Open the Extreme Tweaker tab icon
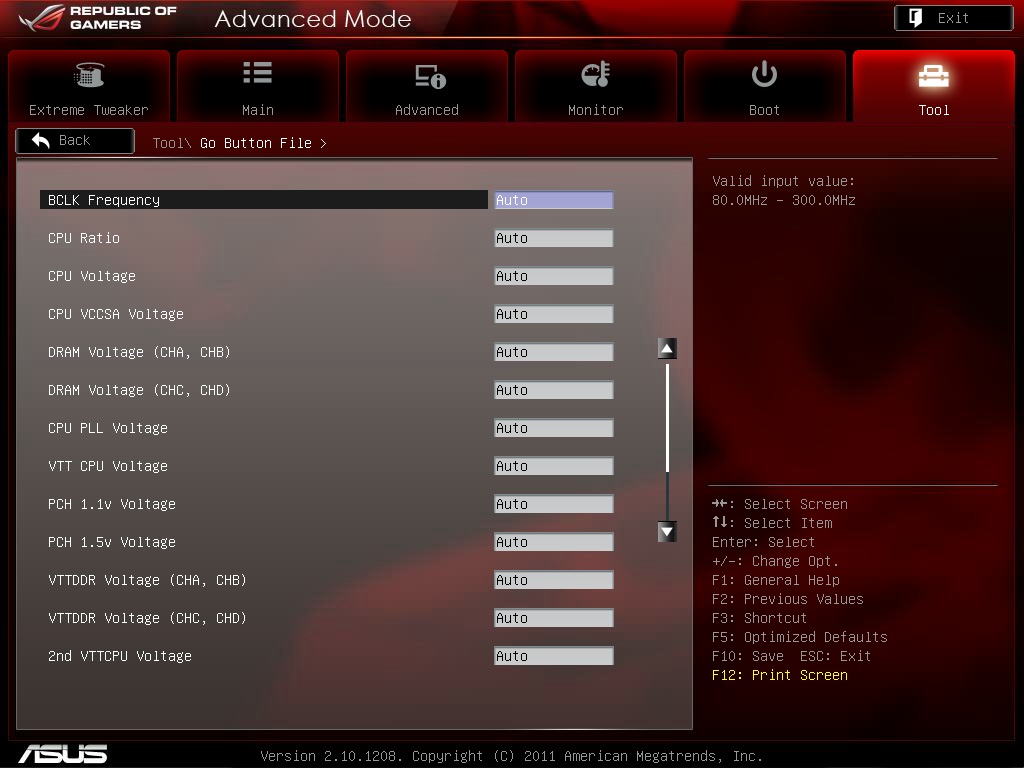Screen dimensions: 1024x768 click(x=89, y=75)
